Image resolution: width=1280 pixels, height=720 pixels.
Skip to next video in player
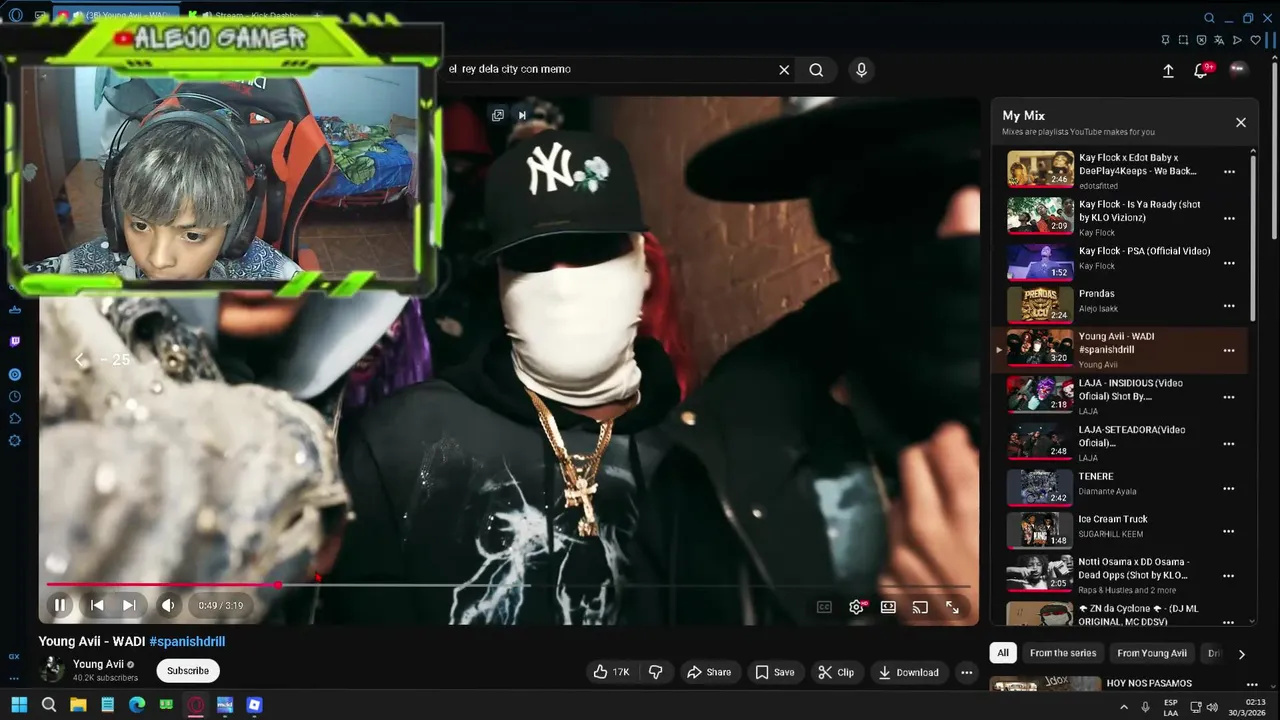[x=129, y=605]
